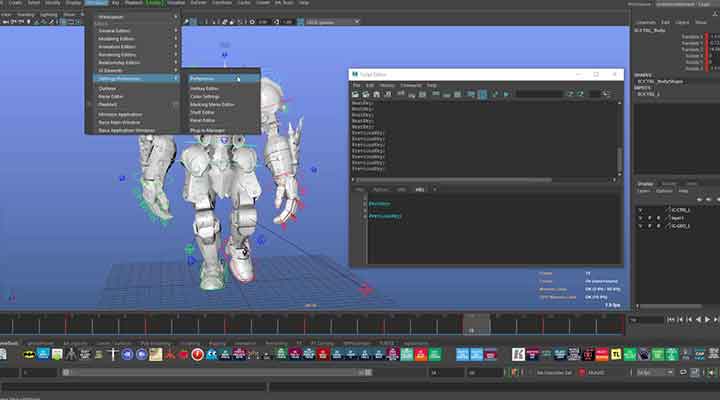Toggle visibility of the first display layer
Image resolution: width=720 pixels, height=400 pixels.
coord(640,210)
